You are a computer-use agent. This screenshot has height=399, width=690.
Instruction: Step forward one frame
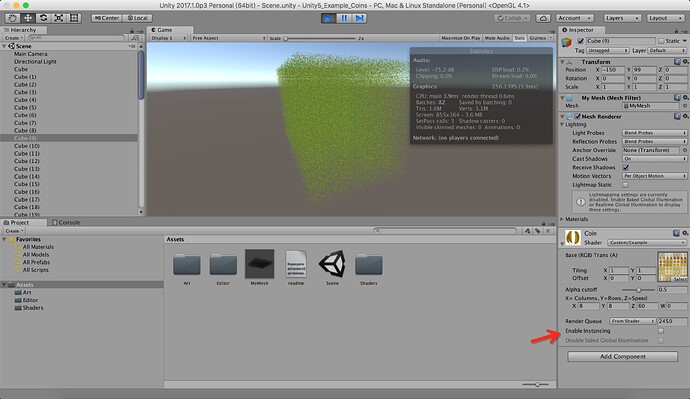360,18
